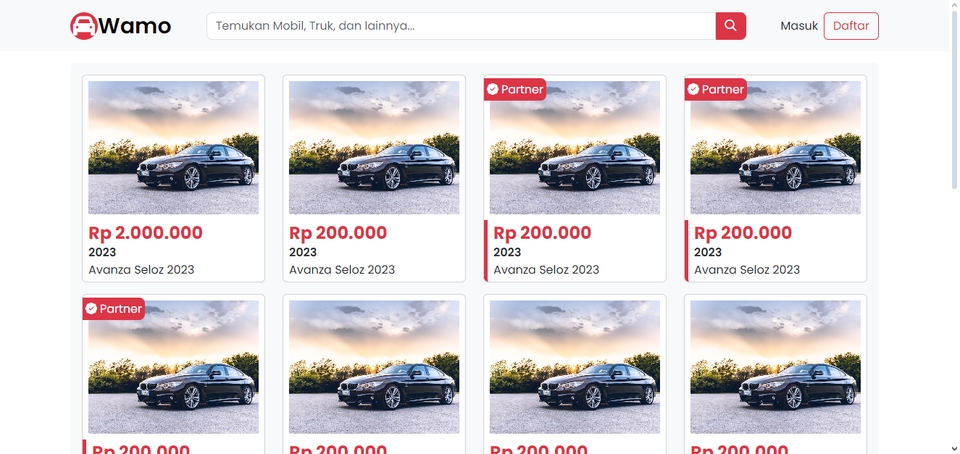The image size is (960, 454).
Task: Click the Rp 200.000 price on third card
Action: point(542,233)
